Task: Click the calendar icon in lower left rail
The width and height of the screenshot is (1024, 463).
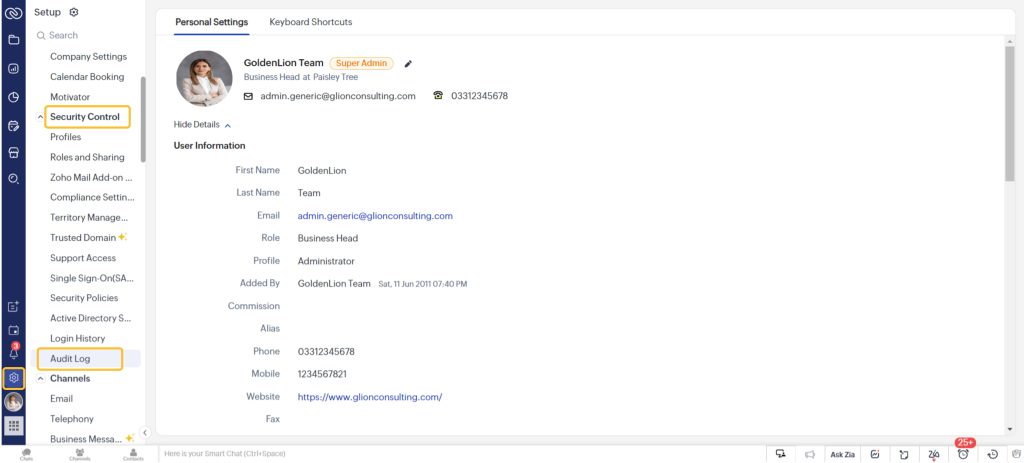Action: click(13, 330)
